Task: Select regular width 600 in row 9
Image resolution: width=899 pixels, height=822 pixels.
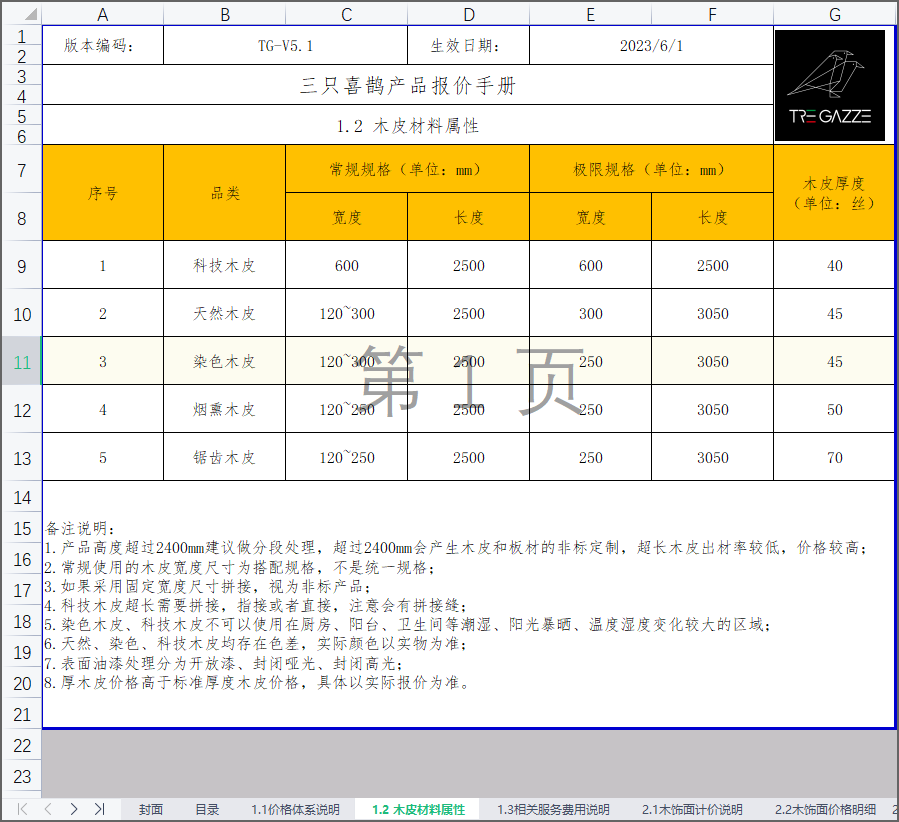Action: [346, 265]
